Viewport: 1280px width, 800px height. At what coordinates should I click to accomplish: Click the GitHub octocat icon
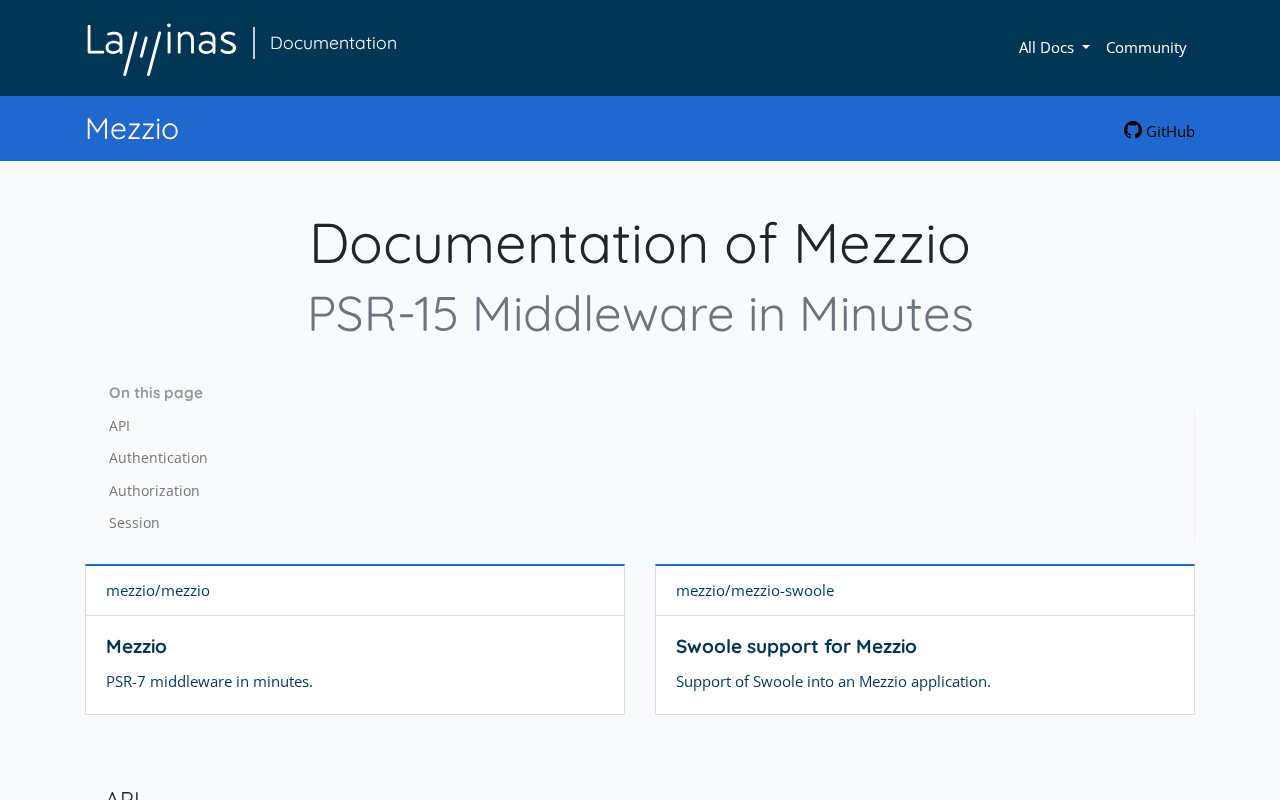(1132, 130)
